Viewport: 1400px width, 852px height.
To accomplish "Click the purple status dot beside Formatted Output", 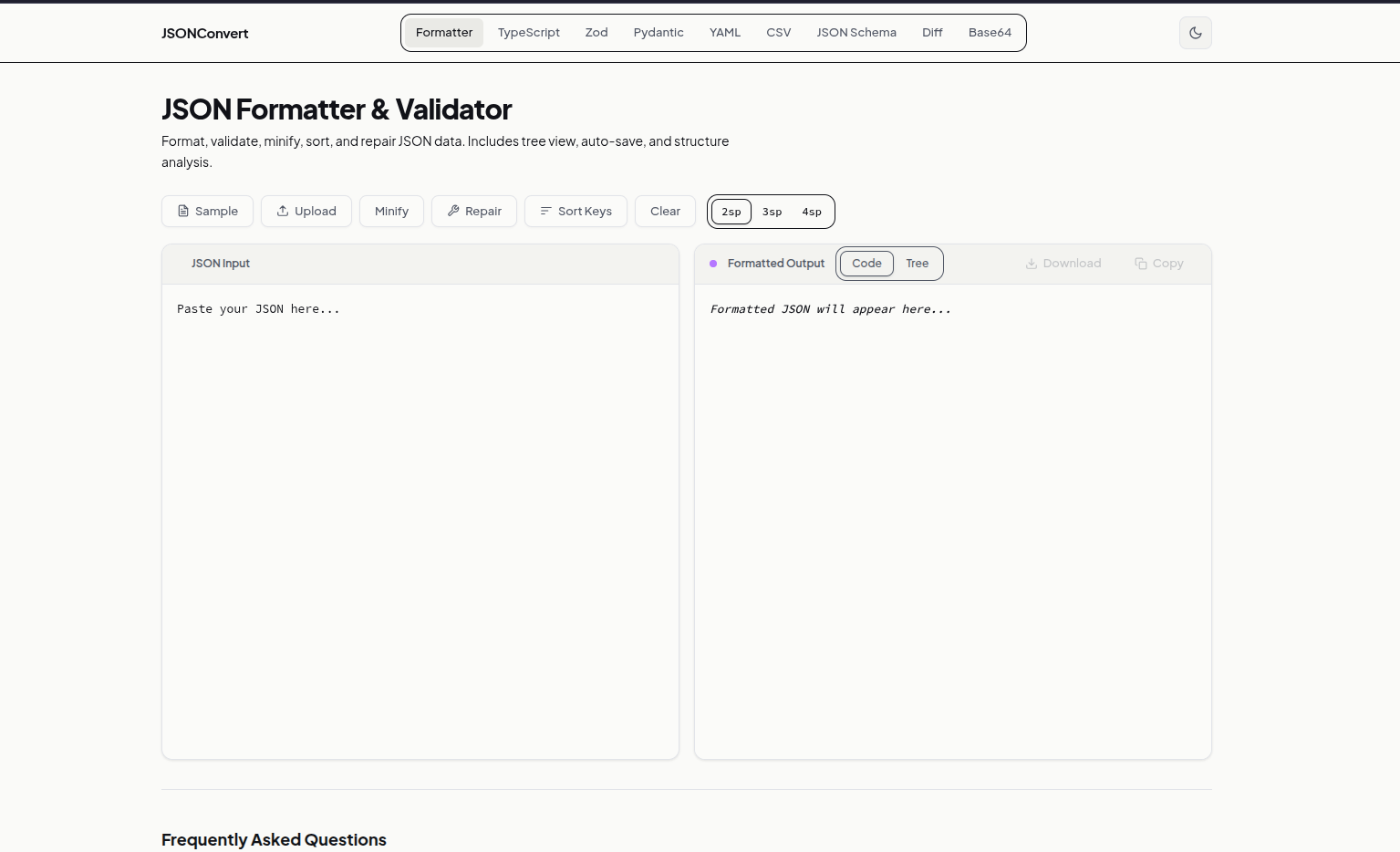I will 713,263.
